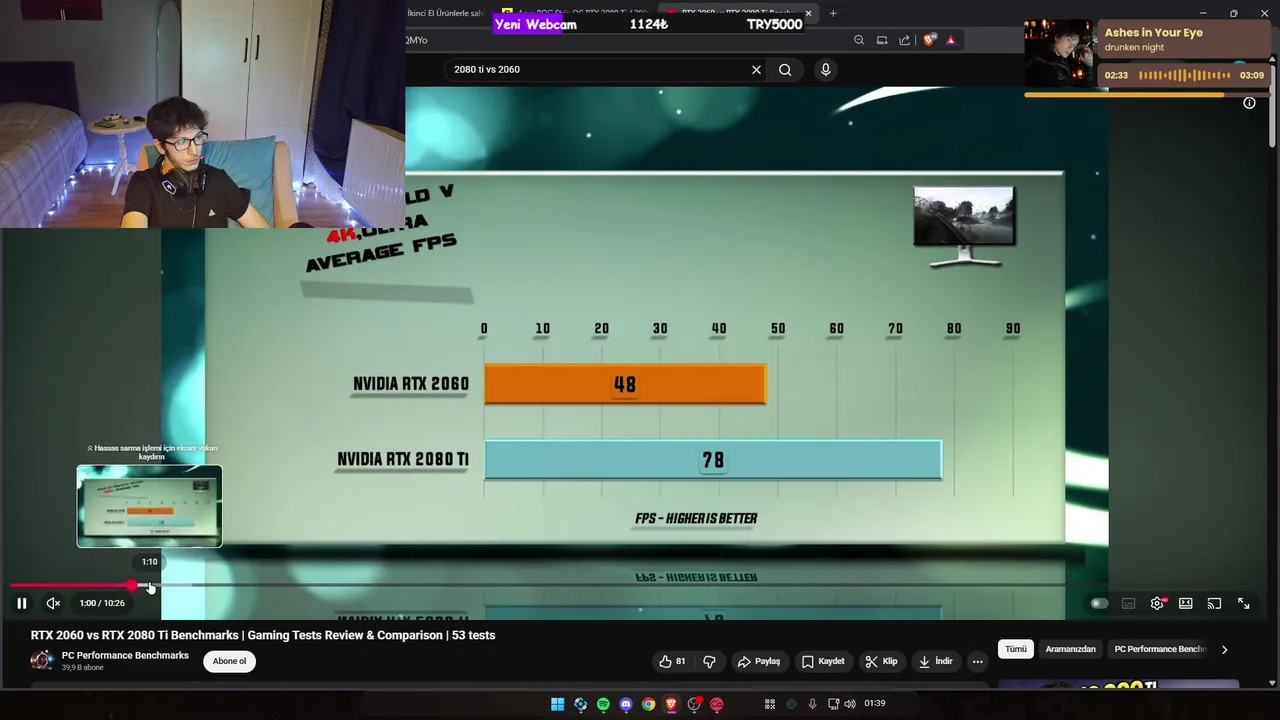
Task: Switch to İkinci El Ürünlerle tab
Action: coord(445,13)
